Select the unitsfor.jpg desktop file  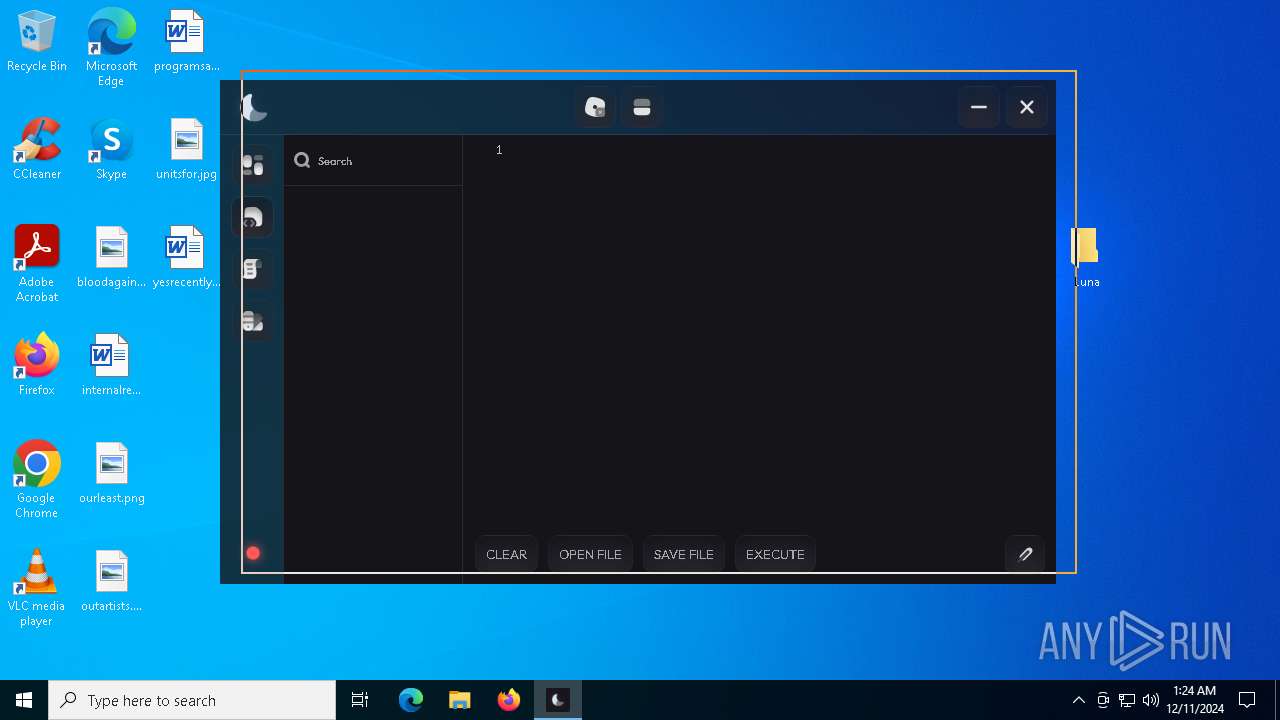click(x=186, y=149)
